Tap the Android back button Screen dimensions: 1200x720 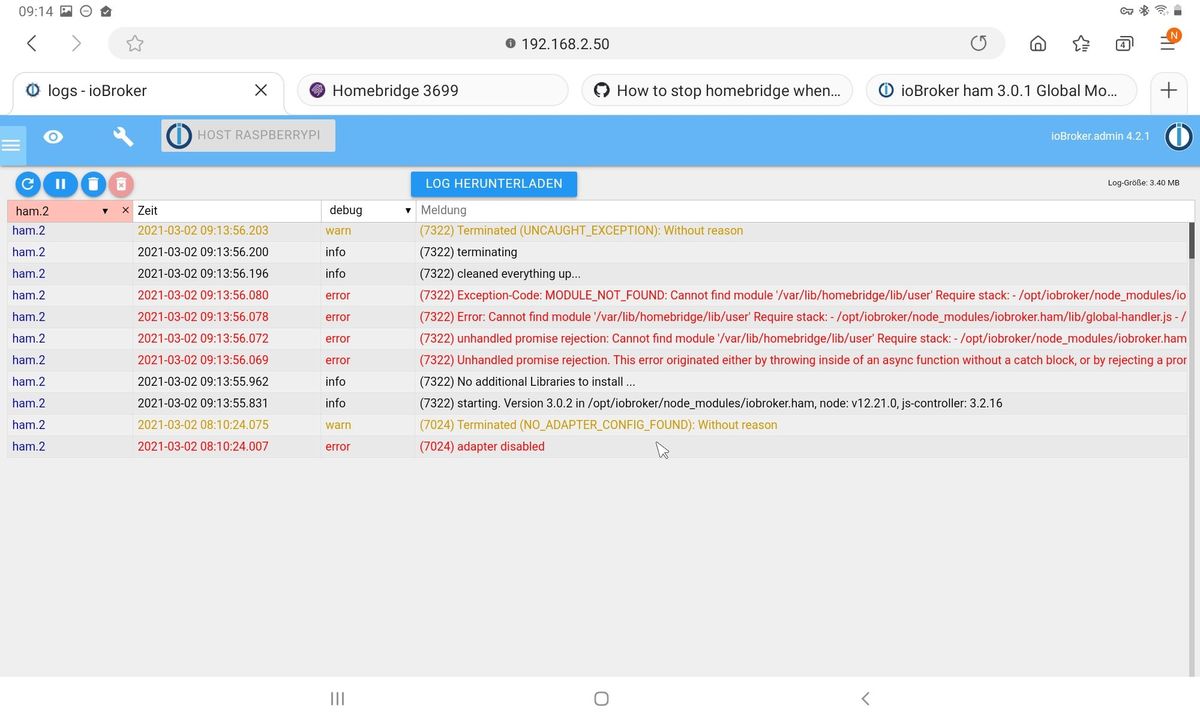click(865, 699)
